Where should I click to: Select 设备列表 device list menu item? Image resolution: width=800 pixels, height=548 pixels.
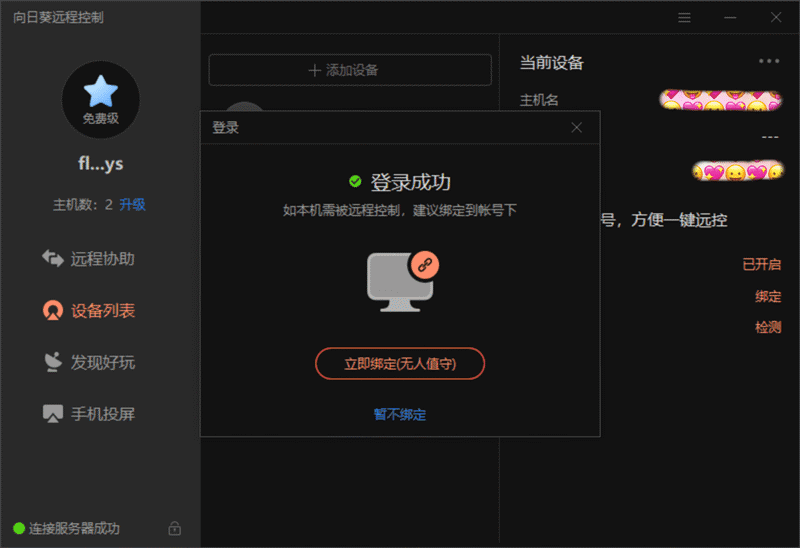88,310
